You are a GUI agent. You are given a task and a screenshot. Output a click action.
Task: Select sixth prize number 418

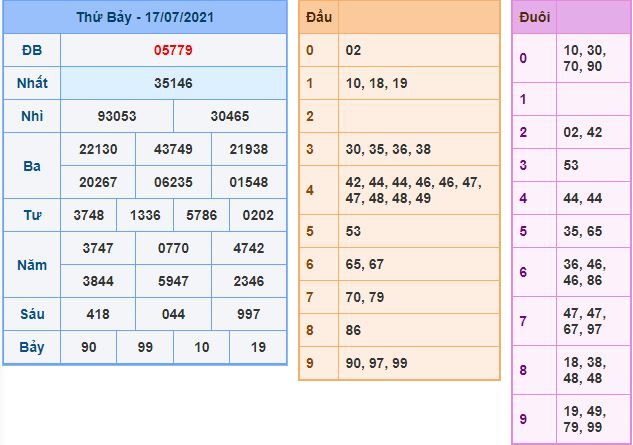point(98,314)
